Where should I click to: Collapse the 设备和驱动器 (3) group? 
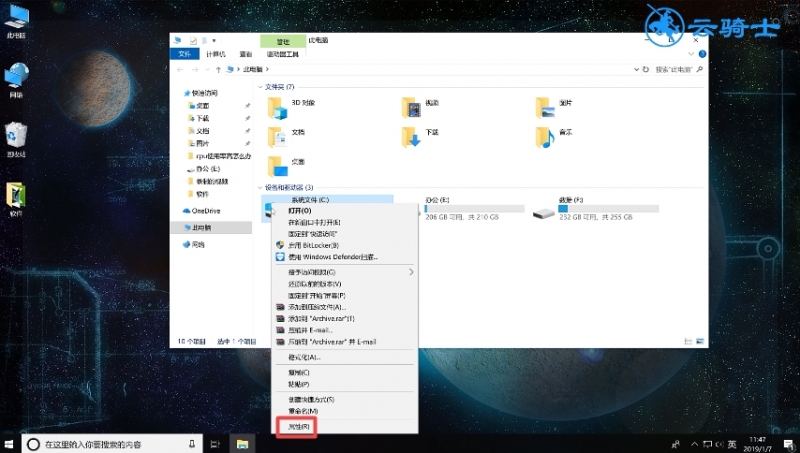coord(260,188)
